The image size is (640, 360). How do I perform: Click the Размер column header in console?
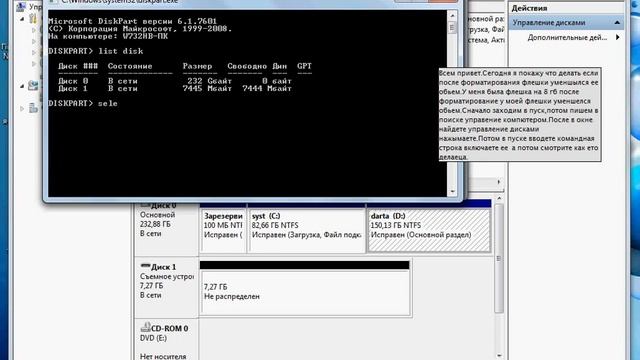point(197,66)
